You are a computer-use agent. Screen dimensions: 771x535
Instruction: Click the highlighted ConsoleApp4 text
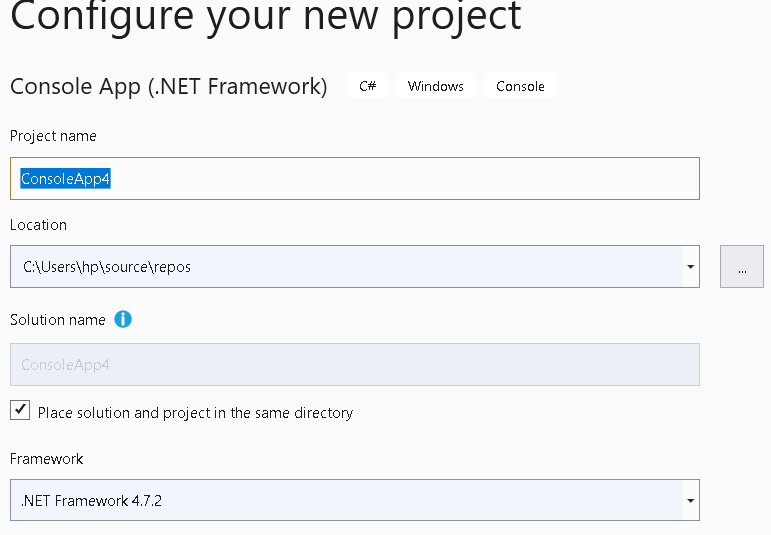65,178
